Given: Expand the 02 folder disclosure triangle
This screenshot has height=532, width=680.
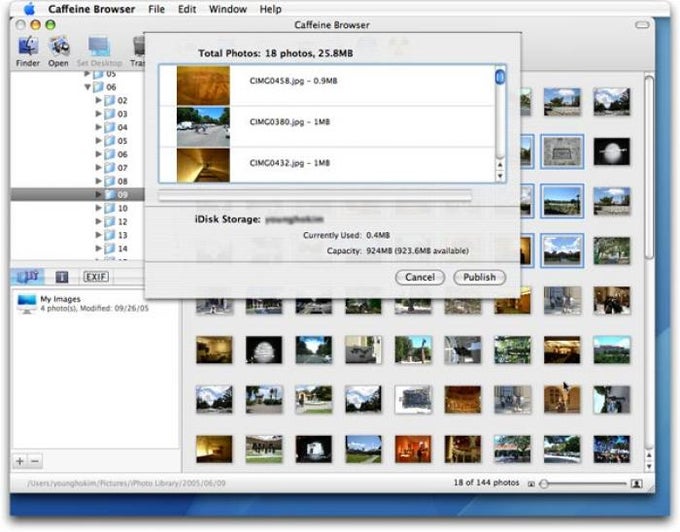Looking at the screenshot, I should click(x=98, y=100).
